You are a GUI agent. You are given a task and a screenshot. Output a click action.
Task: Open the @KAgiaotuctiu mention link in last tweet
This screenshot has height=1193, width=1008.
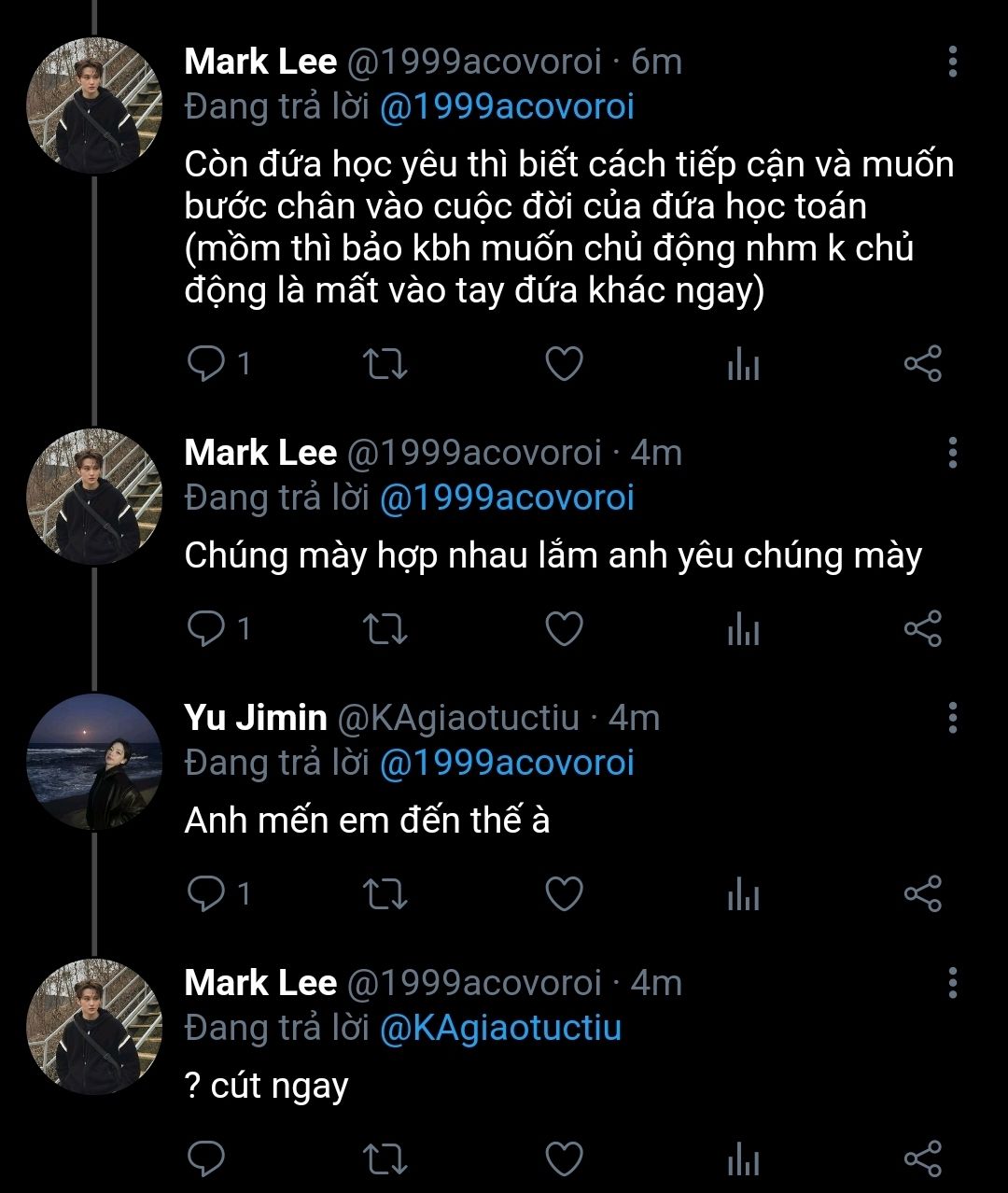click(x=500, y=1028)
